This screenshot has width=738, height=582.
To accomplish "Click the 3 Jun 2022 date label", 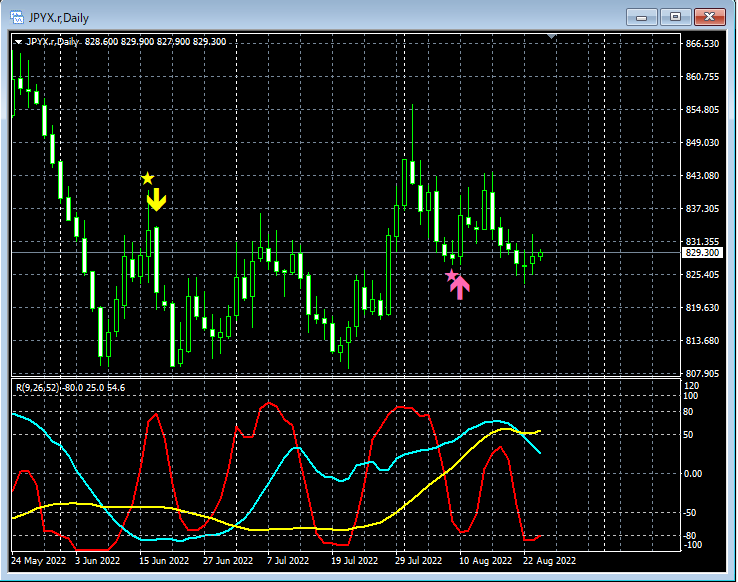I will click(x=97, y=560).
